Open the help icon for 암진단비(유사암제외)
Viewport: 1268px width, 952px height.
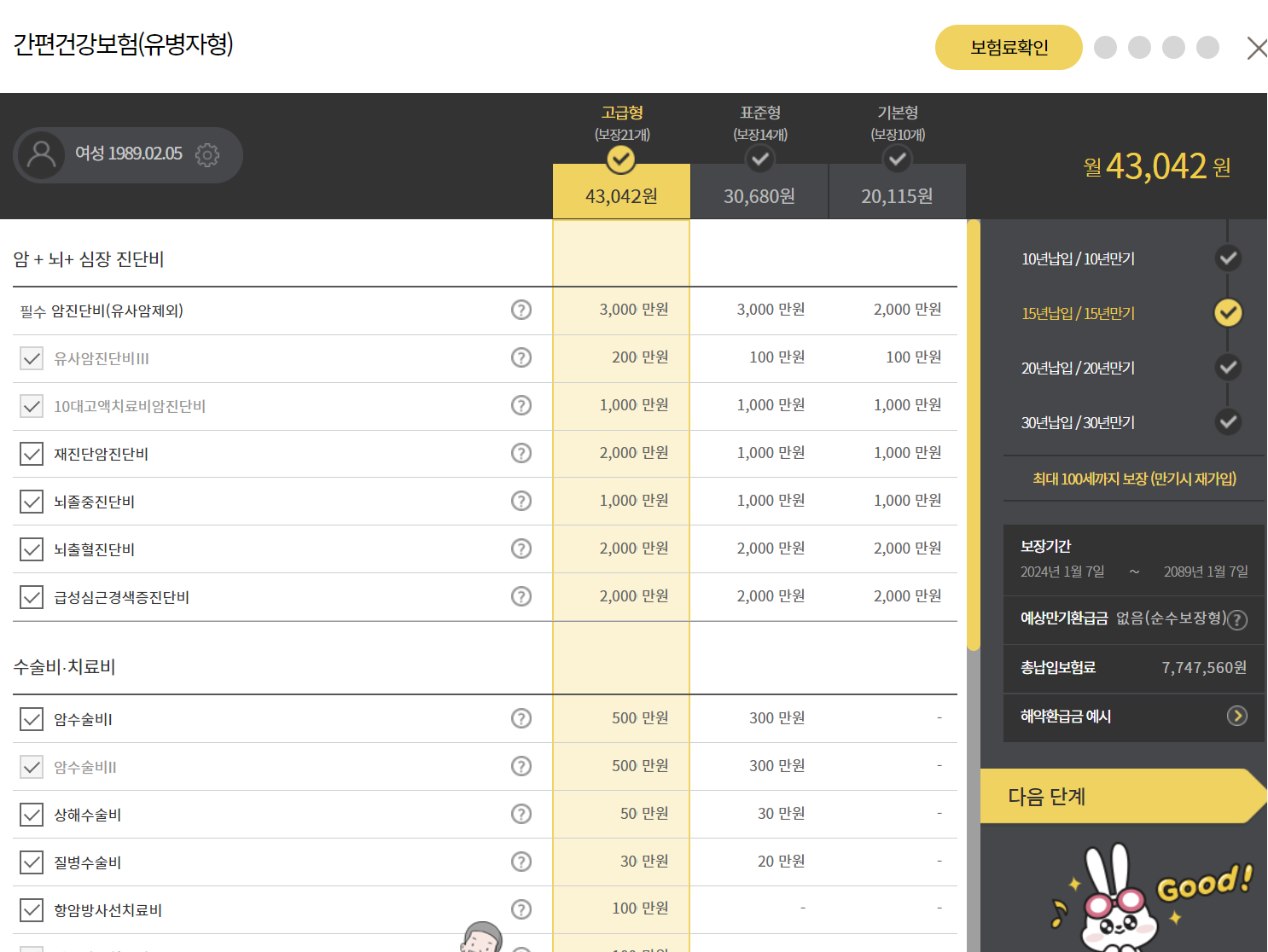point(521,310)
